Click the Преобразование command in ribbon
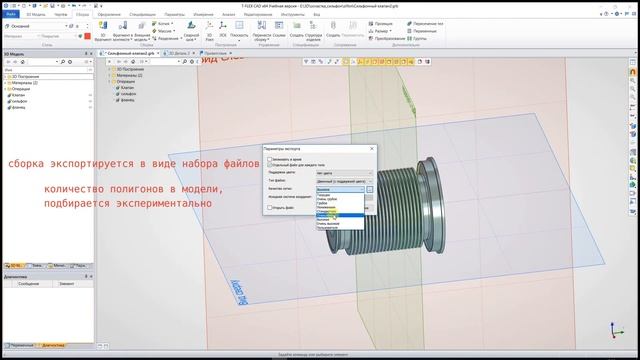Screen dimensions: 640x360 tap(387, 38)
